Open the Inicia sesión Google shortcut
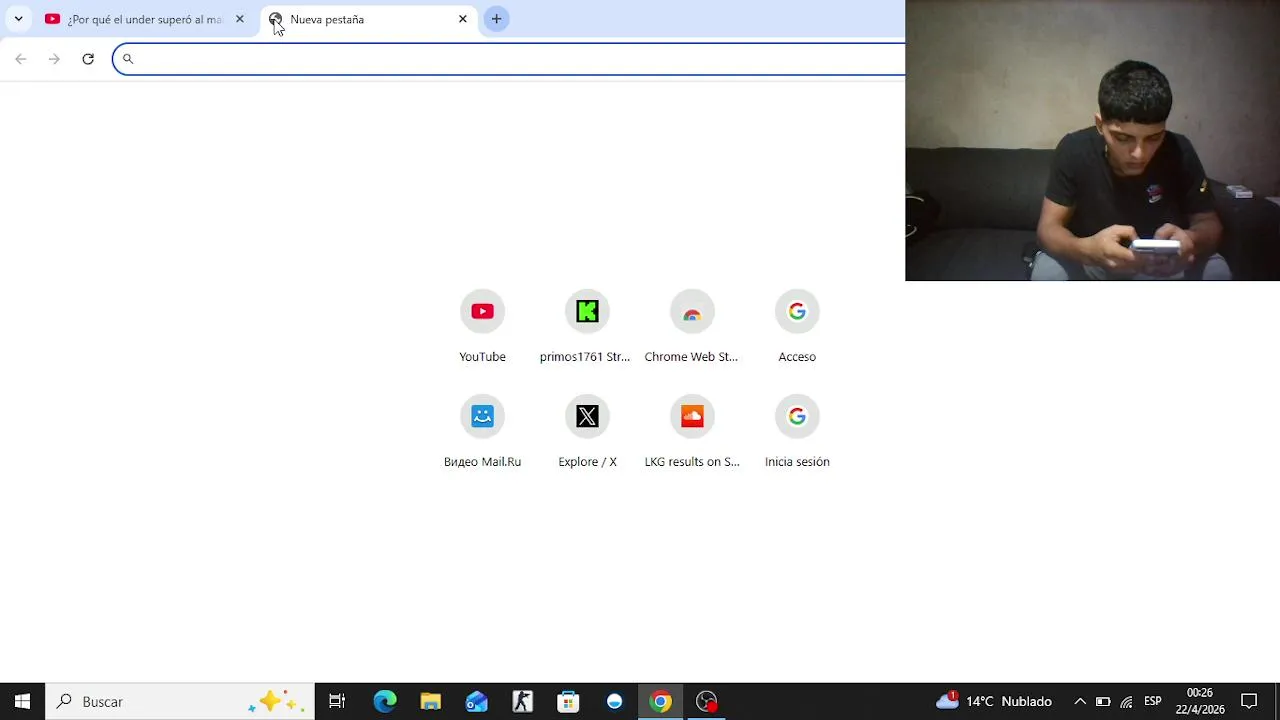The width and height of the screenshot is (1280, 720). pos(797,433)
